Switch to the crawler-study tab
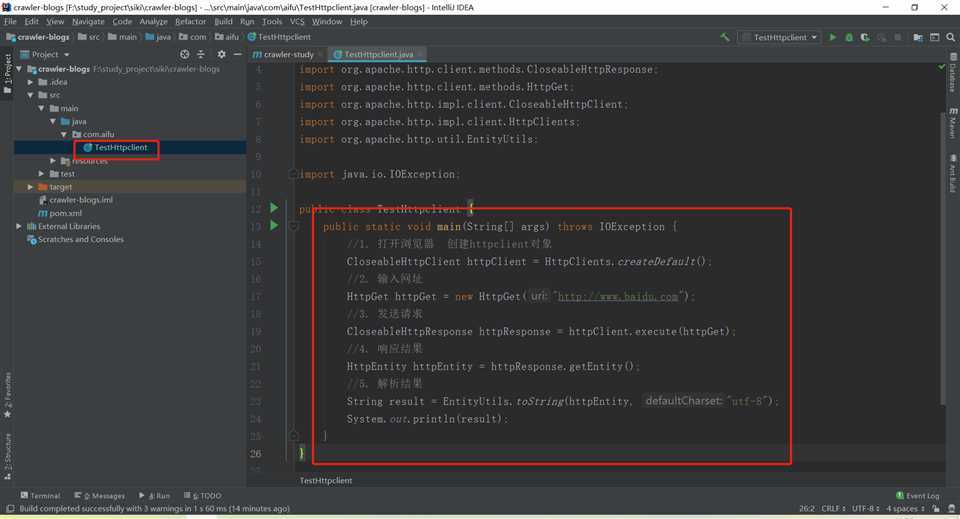This screenshot has height=519, width=960. (283, 54)
